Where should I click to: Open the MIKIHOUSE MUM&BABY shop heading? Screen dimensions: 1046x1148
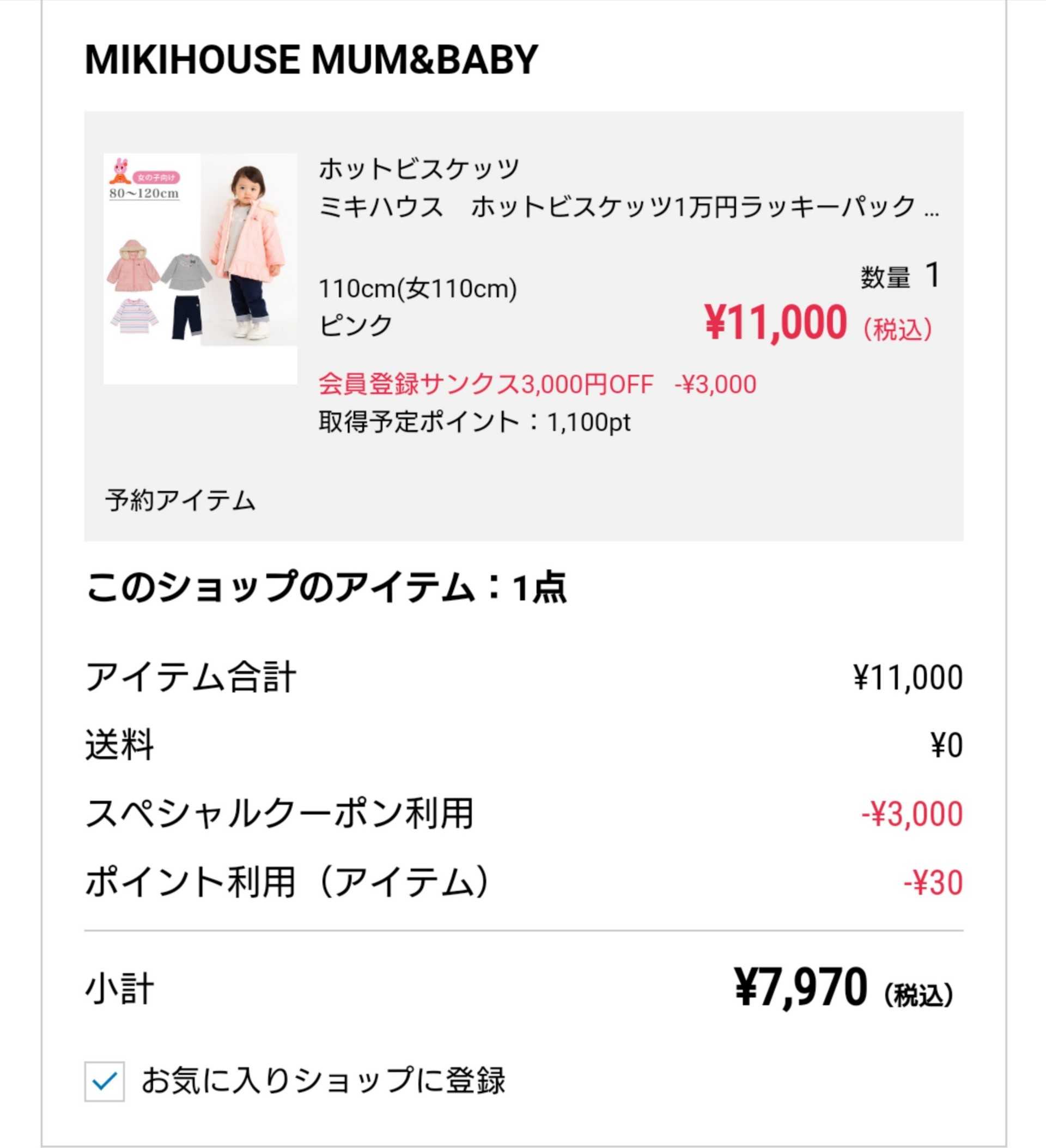pos(311,59)
